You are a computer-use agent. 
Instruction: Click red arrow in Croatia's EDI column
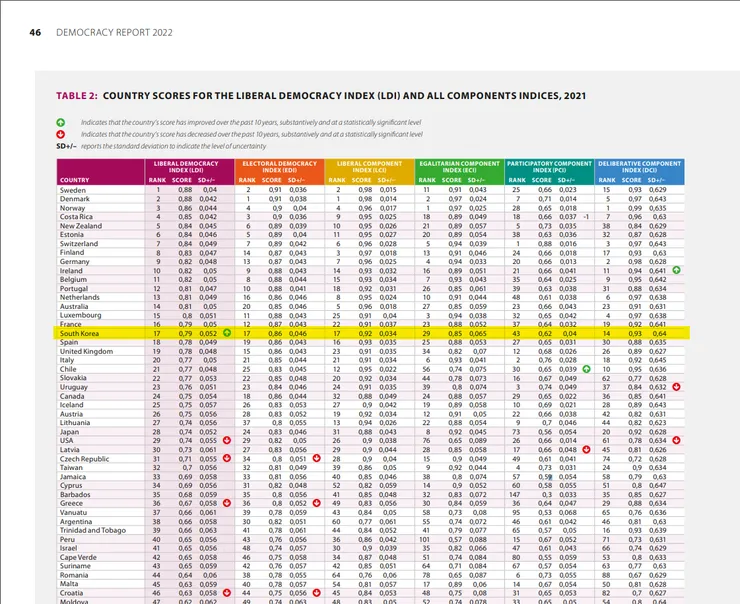click(x=317, y=593)
